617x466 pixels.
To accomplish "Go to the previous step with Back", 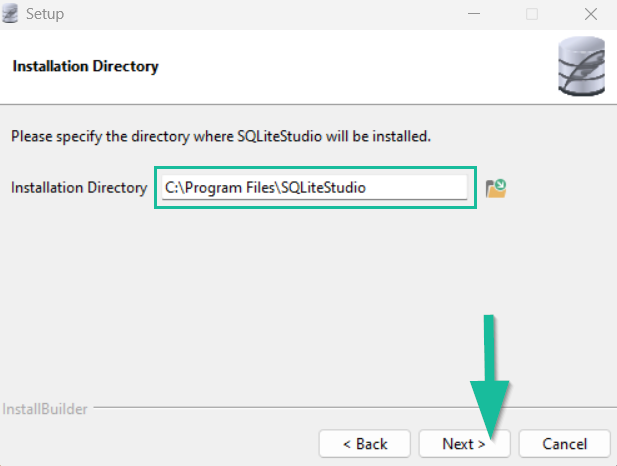I will coord(364,443).
